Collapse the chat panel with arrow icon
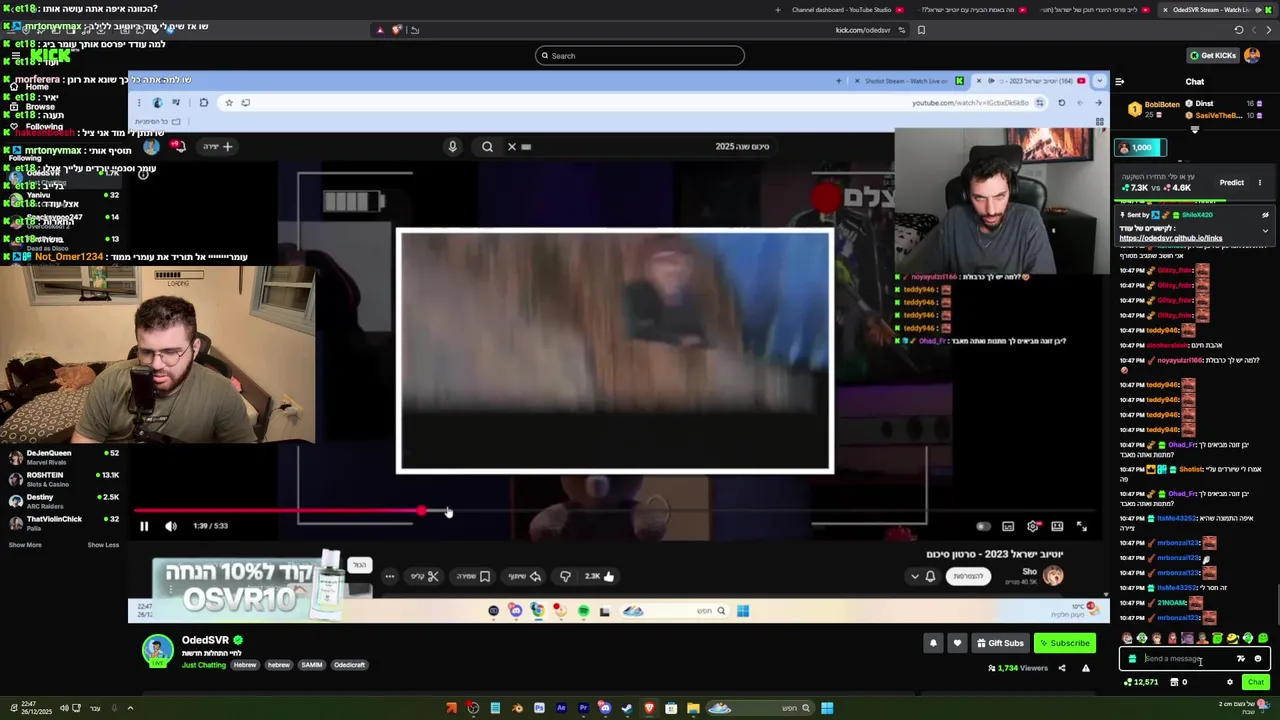Screen dimensions: 1280x720 (x=1120, y=82)
